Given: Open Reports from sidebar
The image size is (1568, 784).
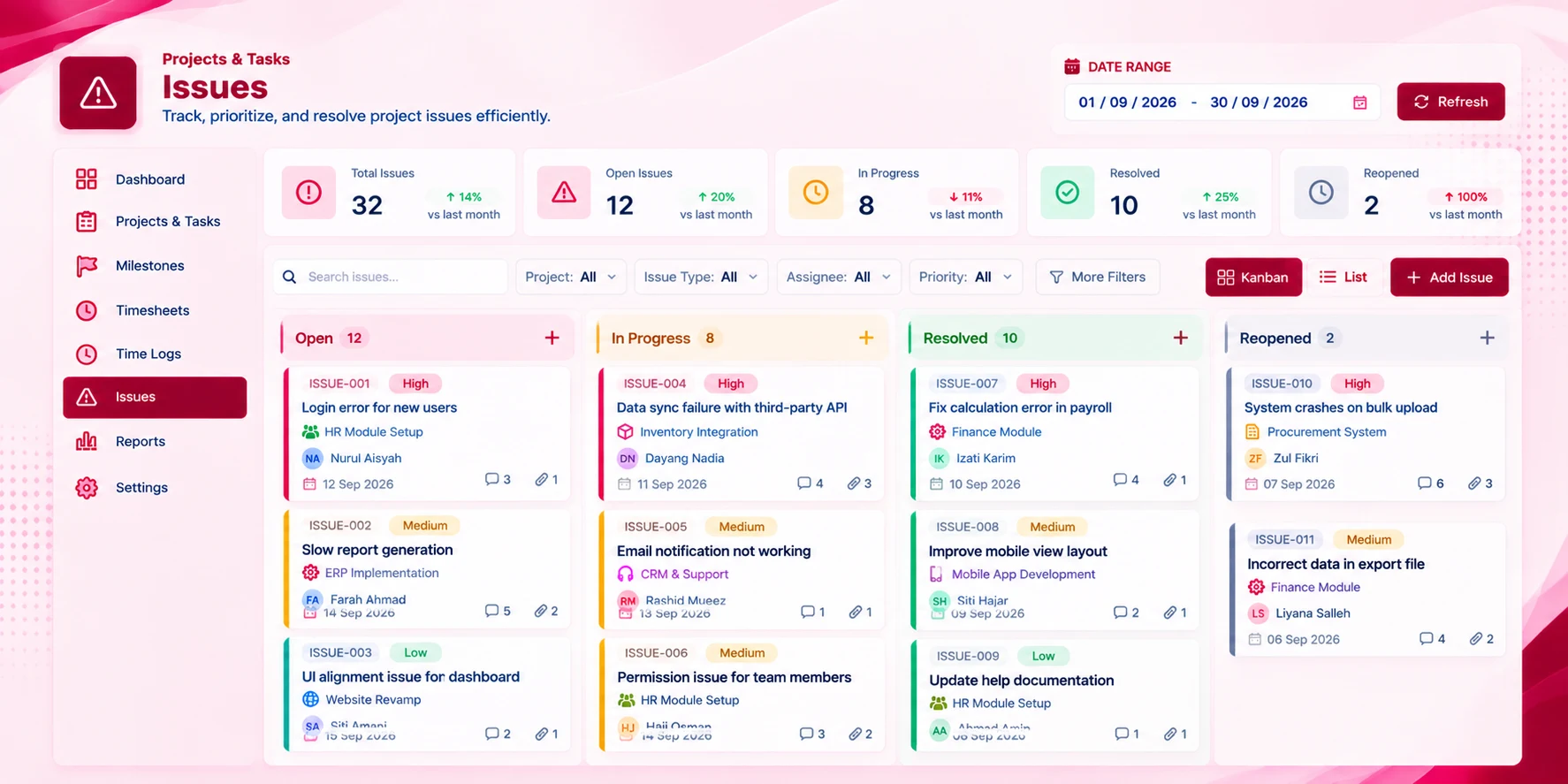Looking at the screenshot, I should click(155, 441).
